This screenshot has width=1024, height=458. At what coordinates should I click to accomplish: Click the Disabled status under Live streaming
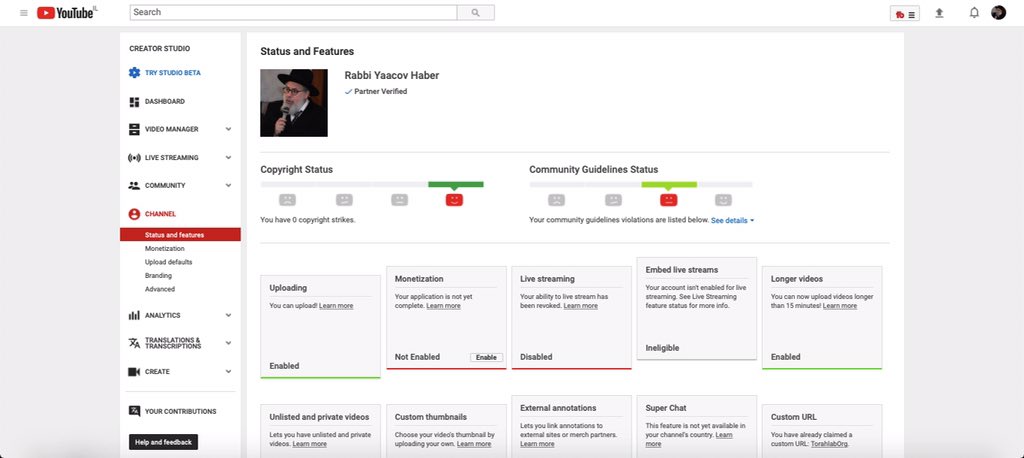536,357
